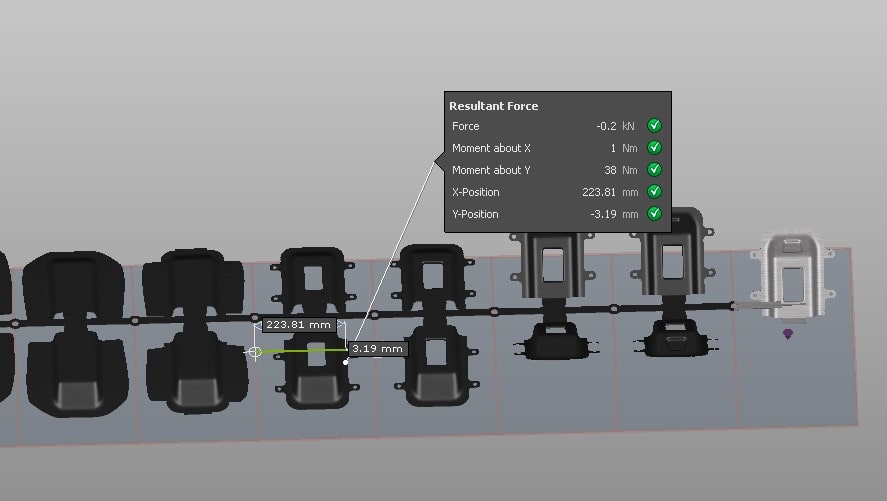Select the 3.19 mm dimension label
887x501 pixels.
tap(377, 349)
